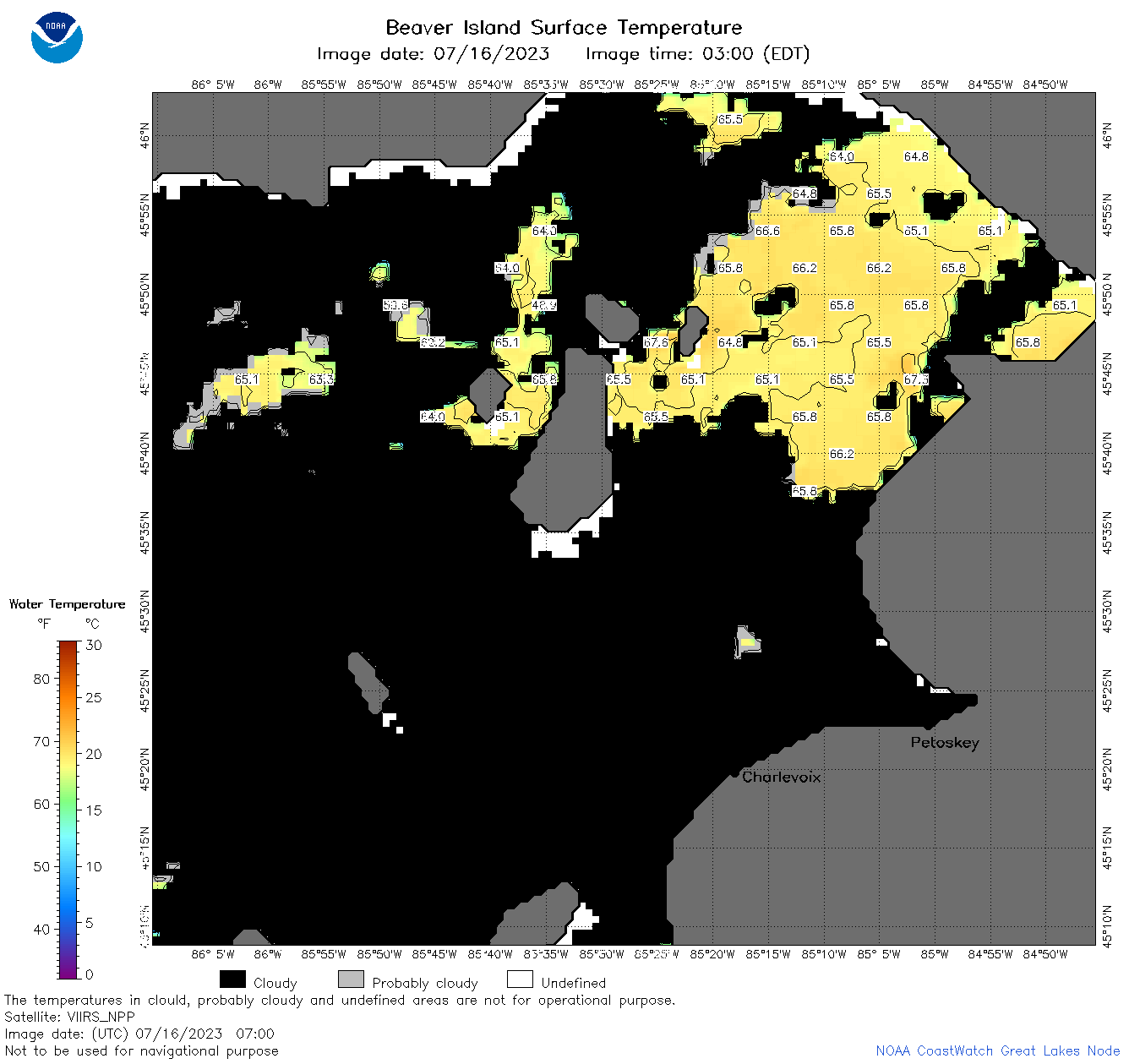Click the 30 Celsius tick on legend
Image resolution: width=1129 pixels, height=1064 pixels.
[x=94, y=645]
